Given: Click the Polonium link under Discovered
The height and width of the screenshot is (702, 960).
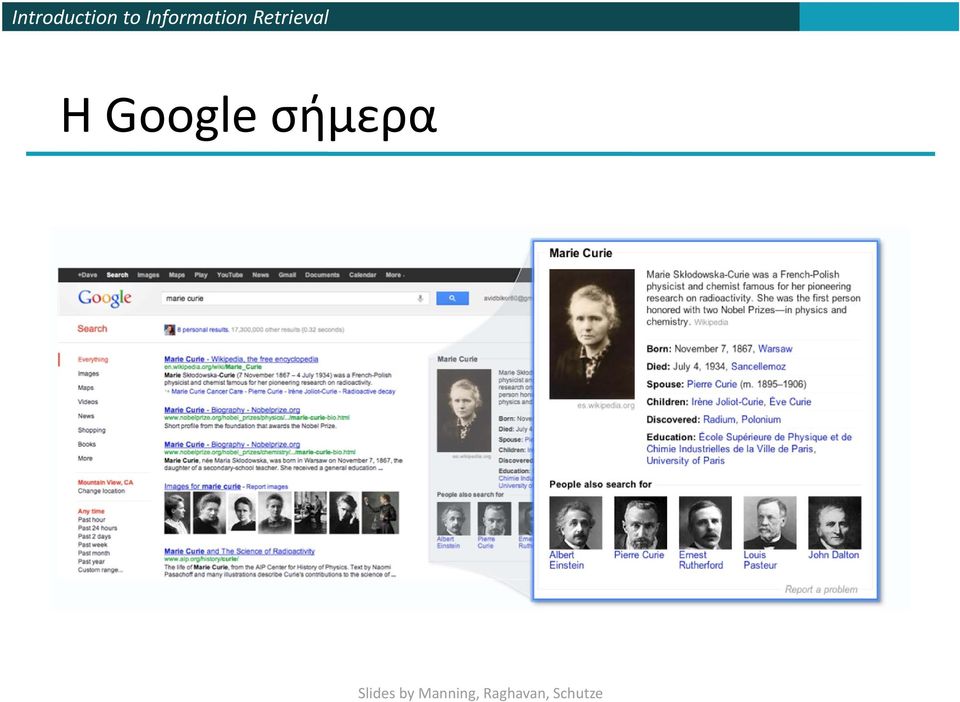Looking at the screenshot, I should 761,420.
